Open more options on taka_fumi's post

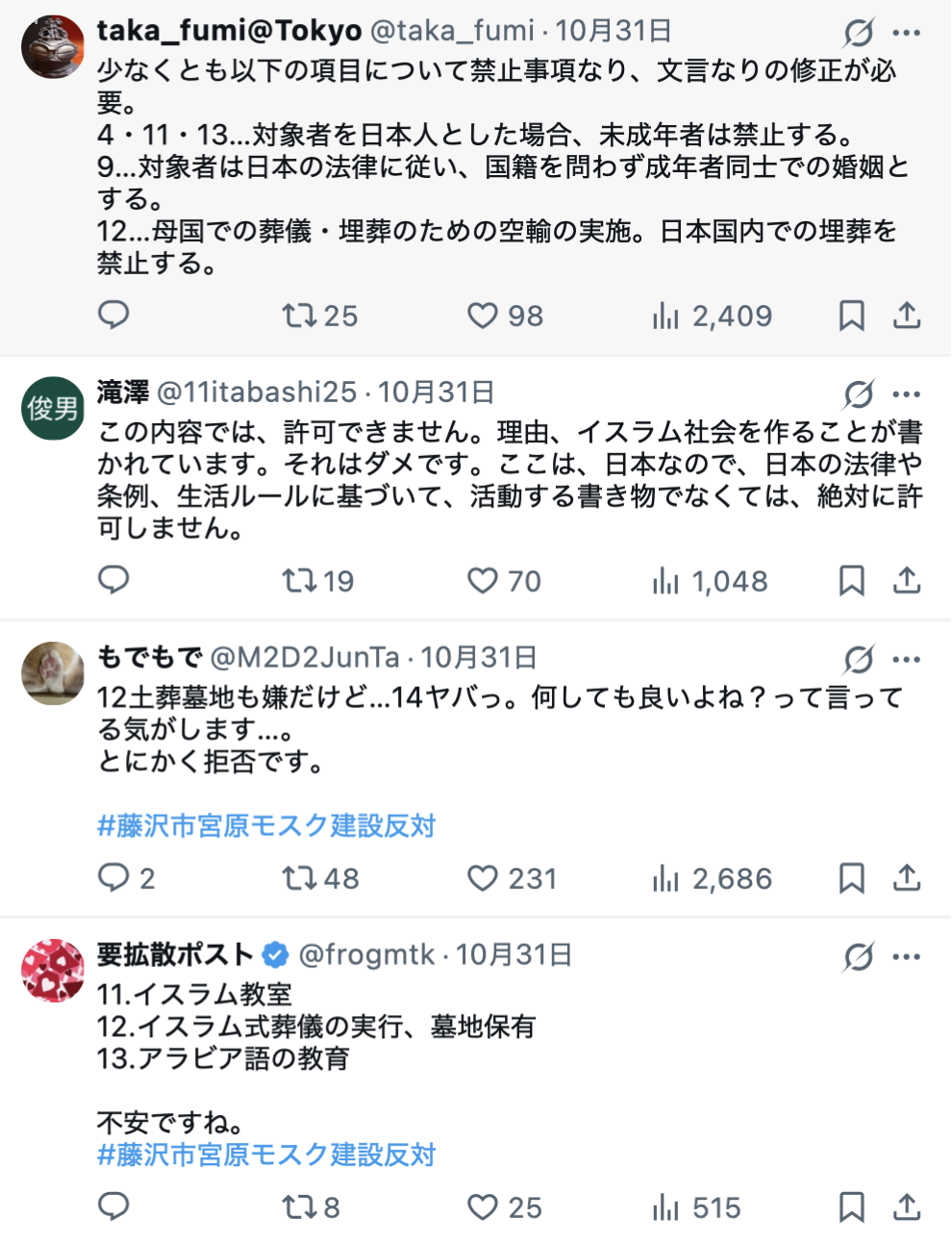tap(907, 33)
